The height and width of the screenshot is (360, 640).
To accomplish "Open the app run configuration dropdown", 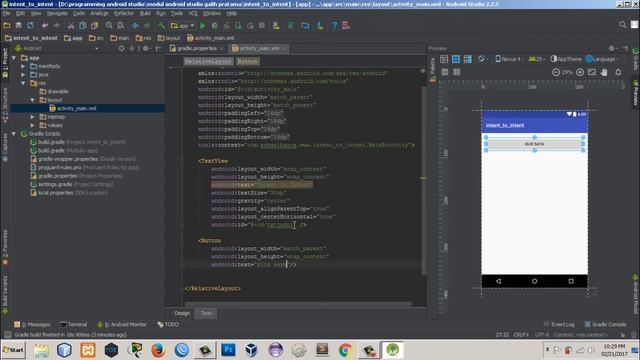I will 183,25.
